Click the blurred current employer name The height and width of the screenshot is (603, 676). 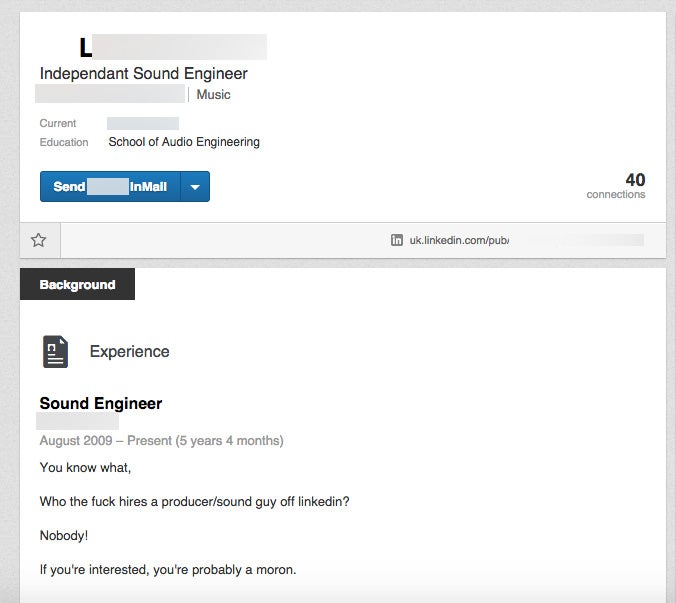pyautogui.click(x=143, y=123)
